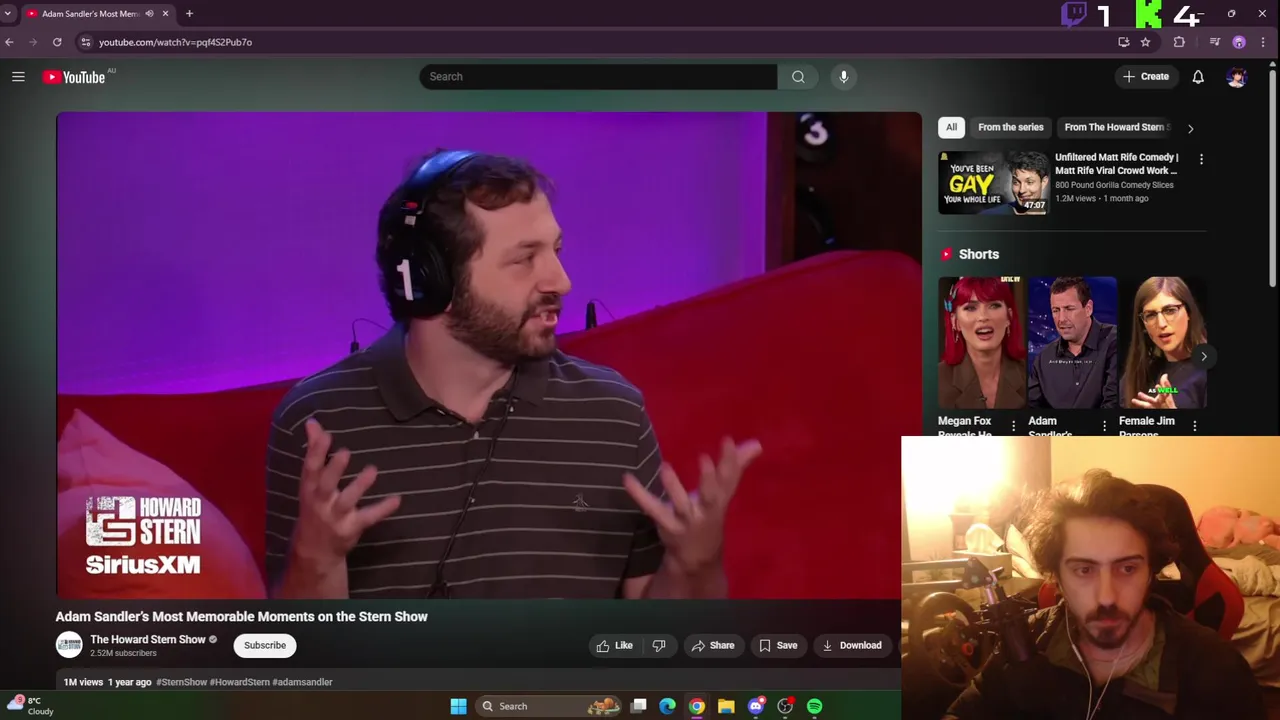Start voice search with microphone icon
Image resolution: width=1280 pixels, height=720 pixels.
pyautogui.click(x=844, y=77)
